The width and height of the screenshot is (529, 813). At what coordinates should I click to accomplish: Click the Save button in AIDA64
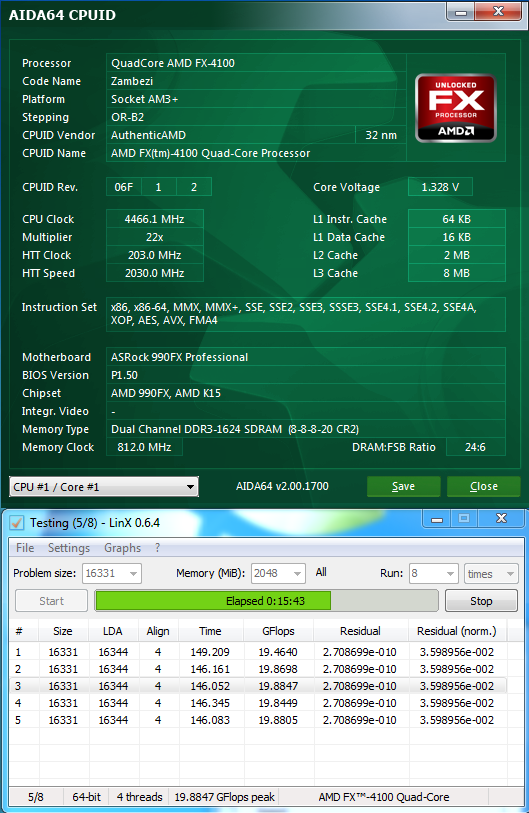[403, 486]
